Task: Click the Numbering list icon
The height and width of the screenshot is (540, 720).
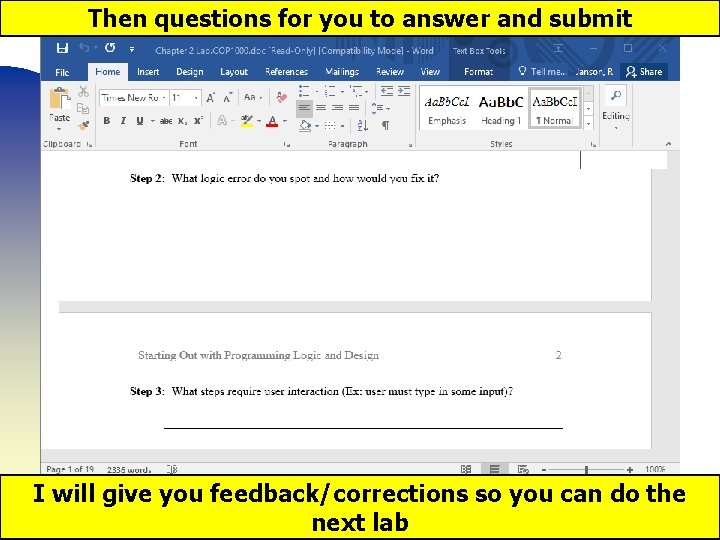Action: click(x=330, y=91)
